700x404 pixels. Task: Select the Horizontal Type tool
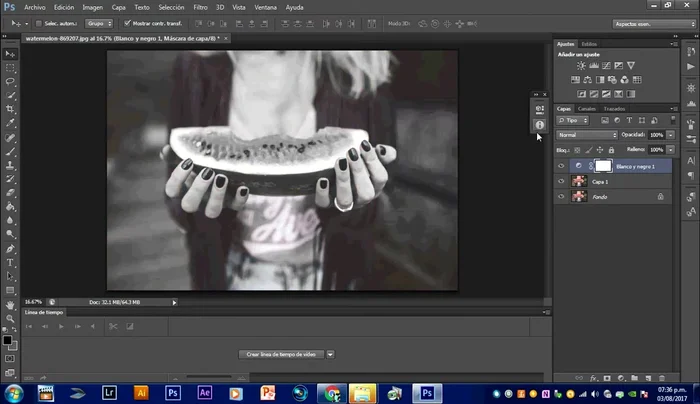pos(10,262)
